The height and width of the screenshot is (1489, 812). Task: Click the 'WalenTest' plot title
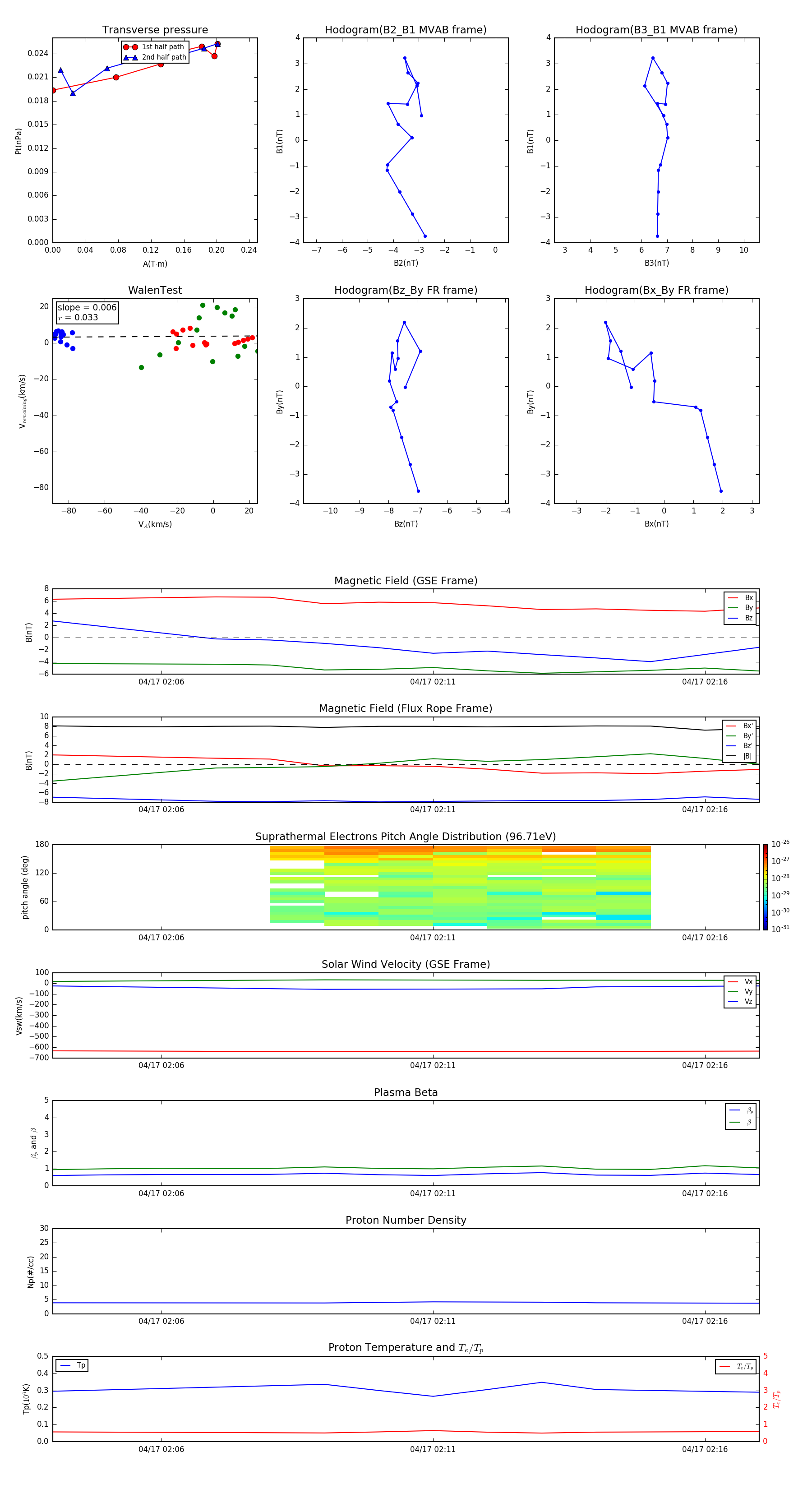pos(155,290)
